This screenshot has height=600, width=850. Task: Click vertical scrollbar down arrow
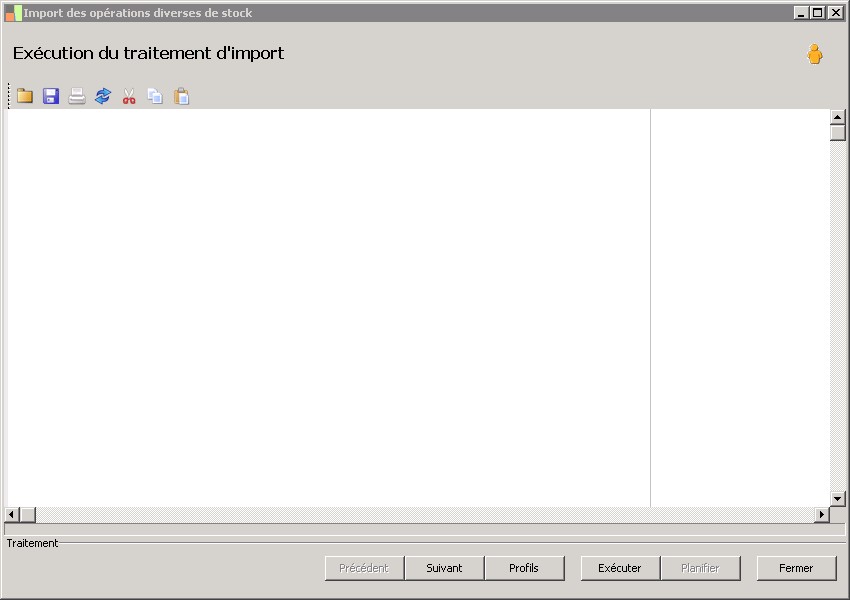(838, 499)
